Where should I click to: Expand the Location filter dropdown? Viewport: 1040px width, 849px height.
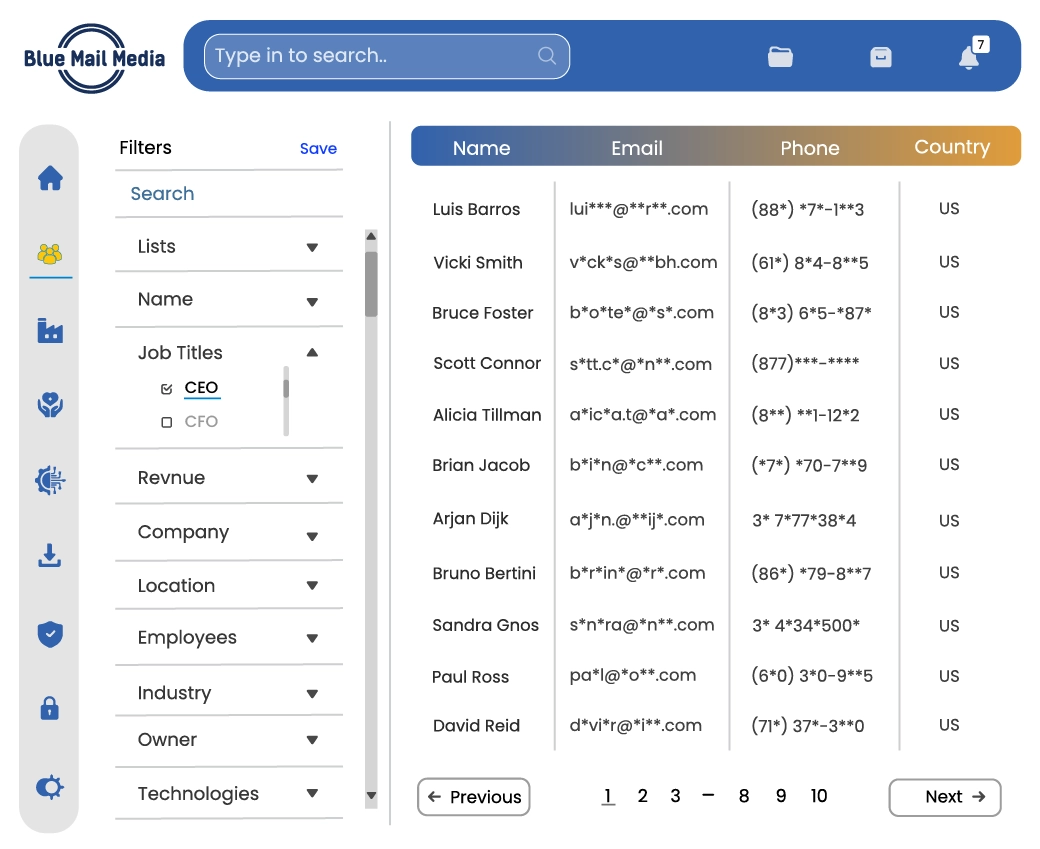pyautogui.click(x=312, y=586)
